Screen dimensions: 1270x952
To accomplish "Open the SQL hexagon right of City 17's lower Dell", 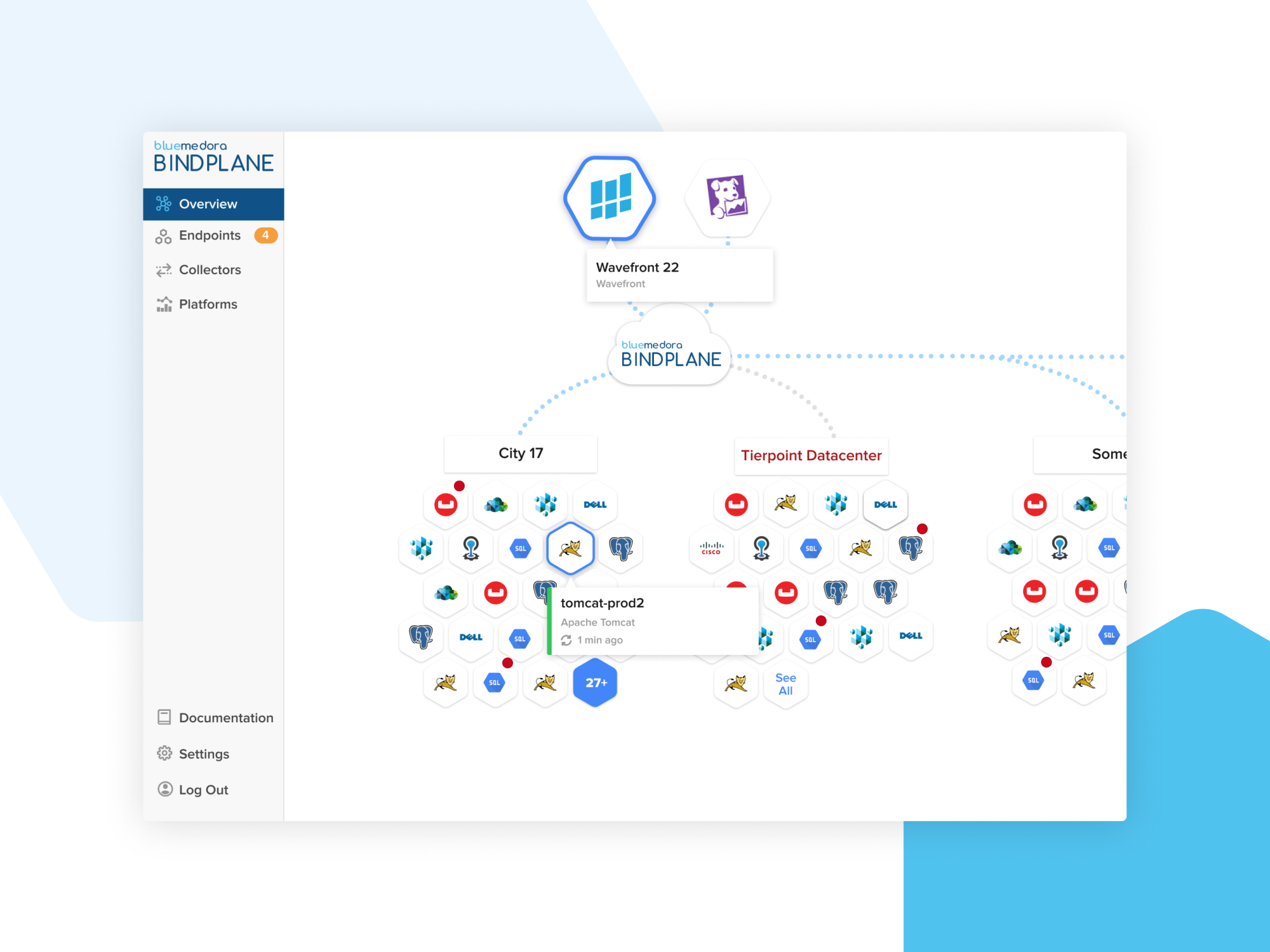I will (520, 638).
